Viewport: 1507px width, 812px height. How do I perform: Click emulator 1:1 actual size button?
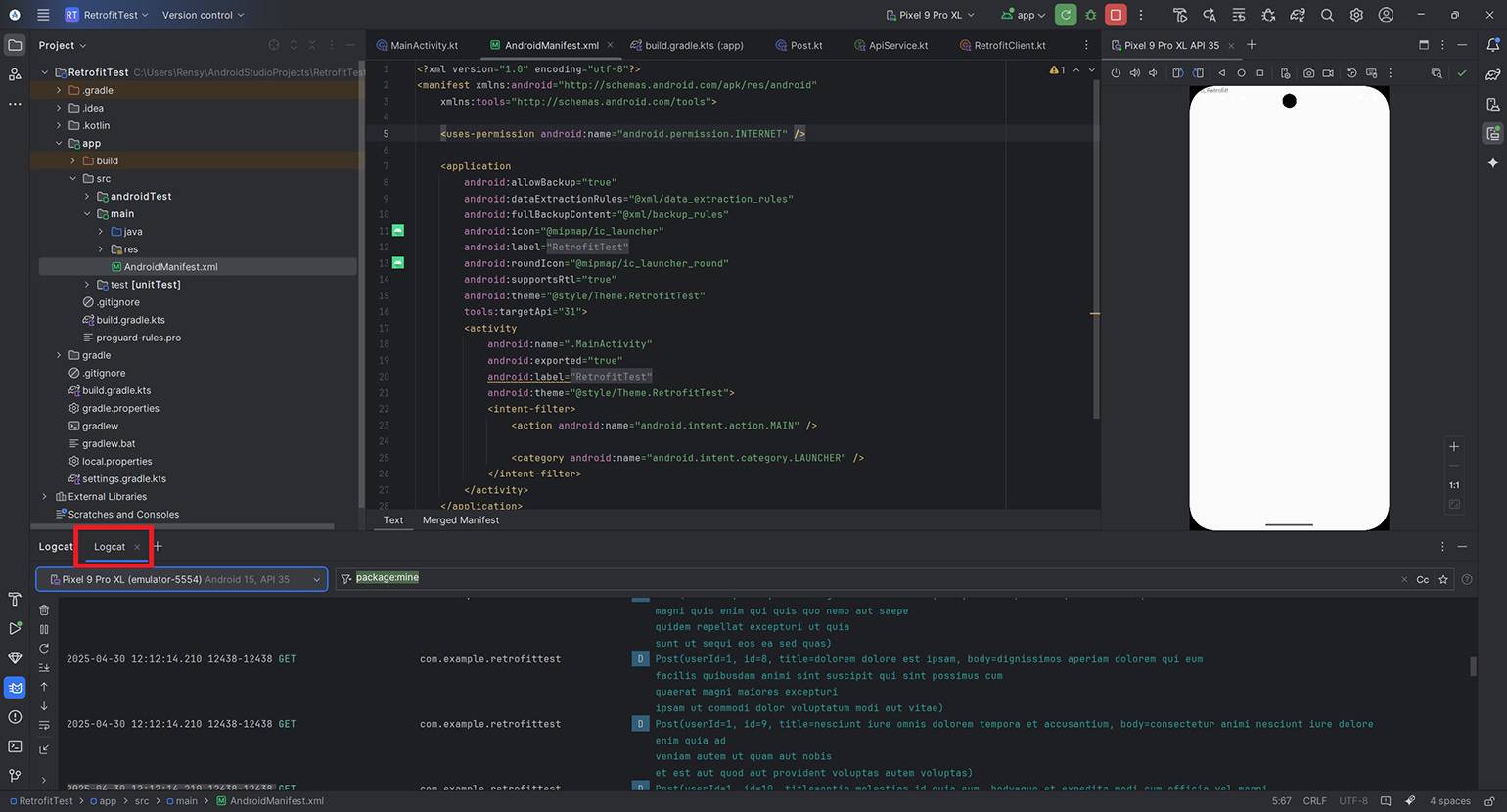[x=1454, y=485]
